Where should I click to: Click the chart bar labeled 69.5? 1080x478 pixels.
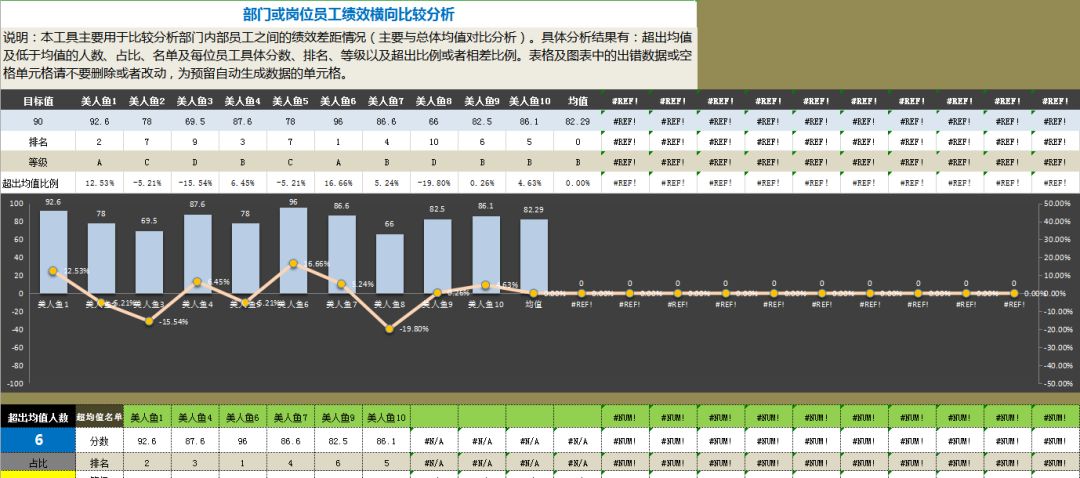click(149, 262)
